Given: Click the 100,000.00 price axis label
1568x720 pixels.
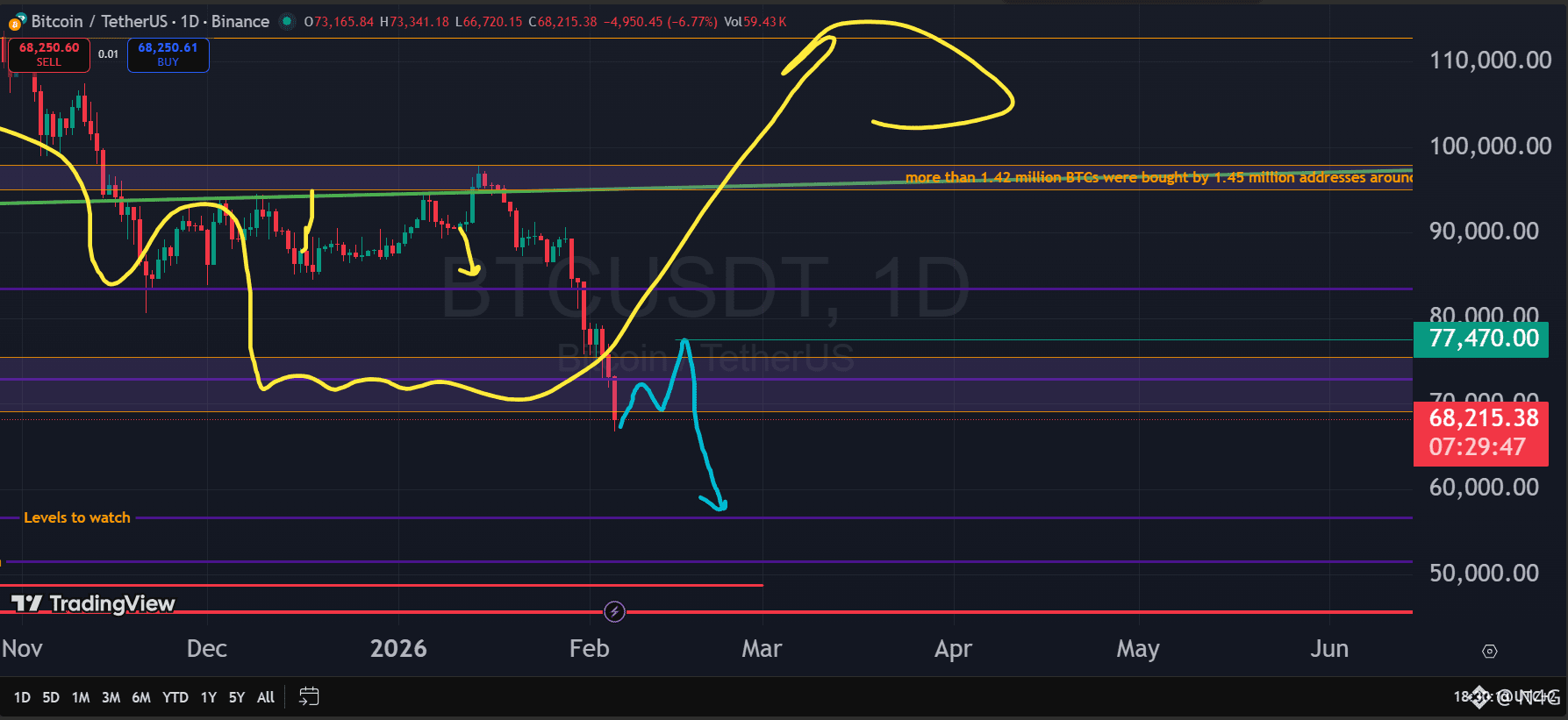Looking at the screenshot, I should pos(1490,146).
